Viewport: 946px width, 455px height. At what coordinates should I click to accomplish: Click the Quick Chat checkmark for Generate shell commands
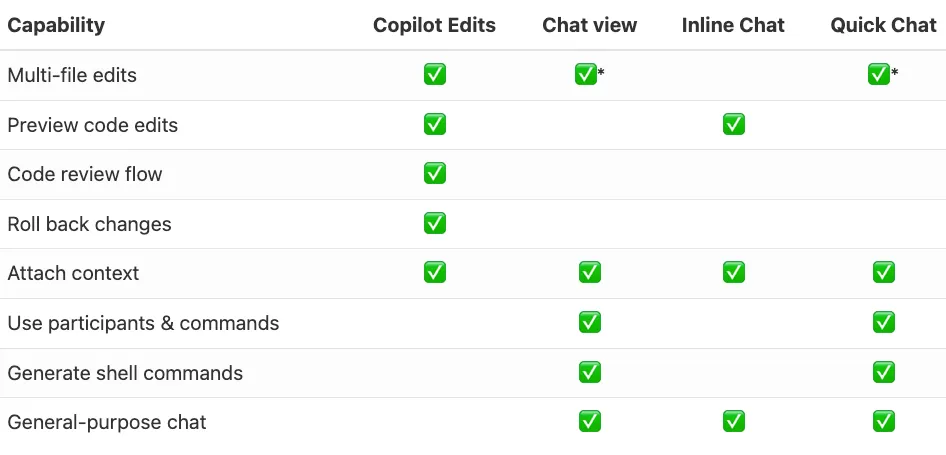(x=883, y=372)
